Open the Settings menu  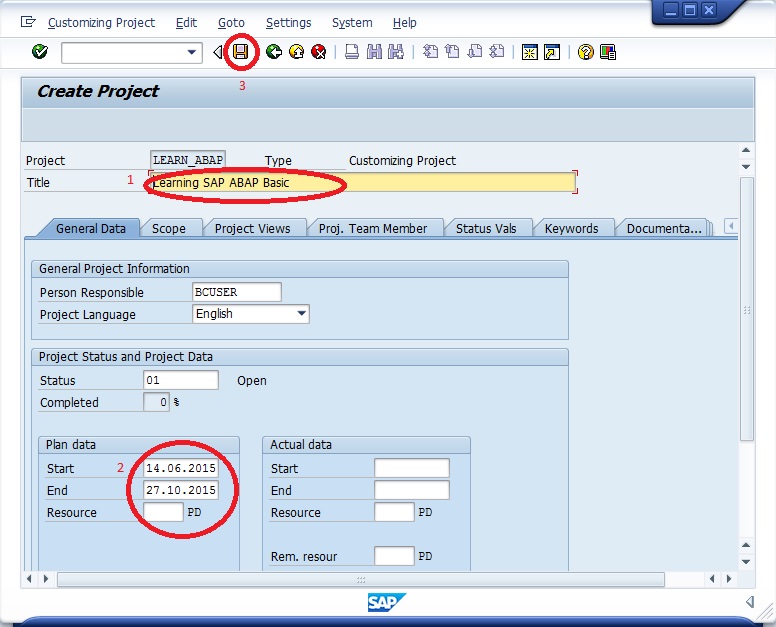[289, 23]
